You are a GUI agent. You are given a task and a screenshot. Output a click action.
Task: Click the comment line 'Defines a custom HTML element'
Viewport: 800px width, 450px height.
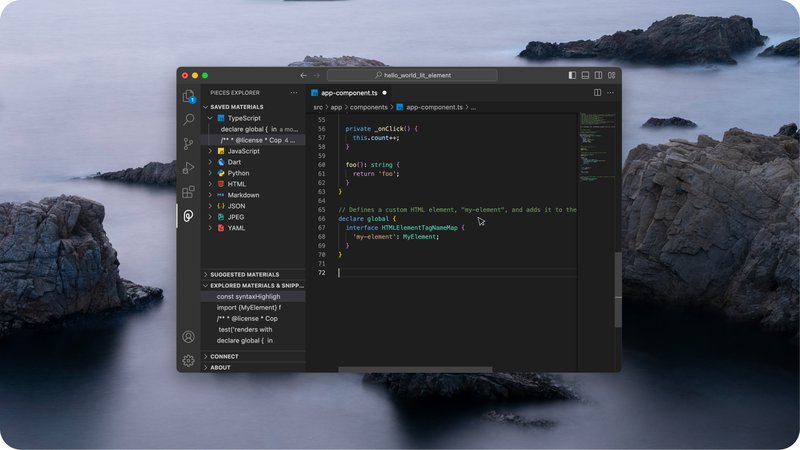tap(458, 210)
